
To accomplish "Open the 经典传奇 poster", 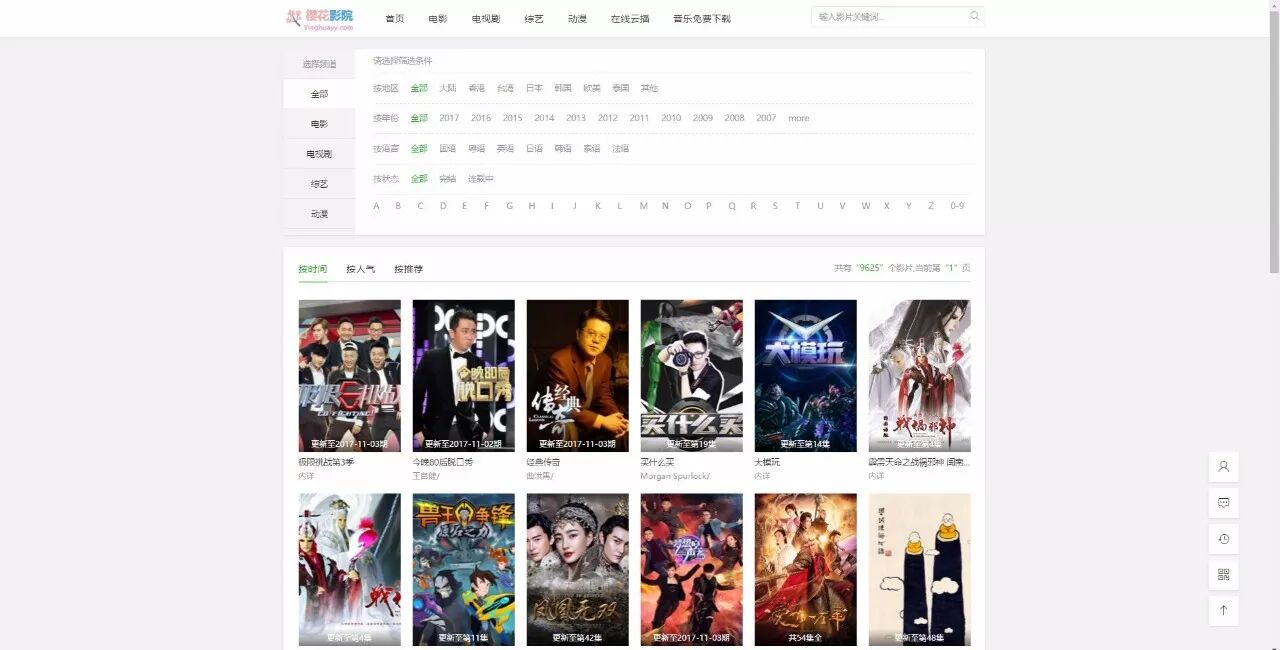I will 577,376.
